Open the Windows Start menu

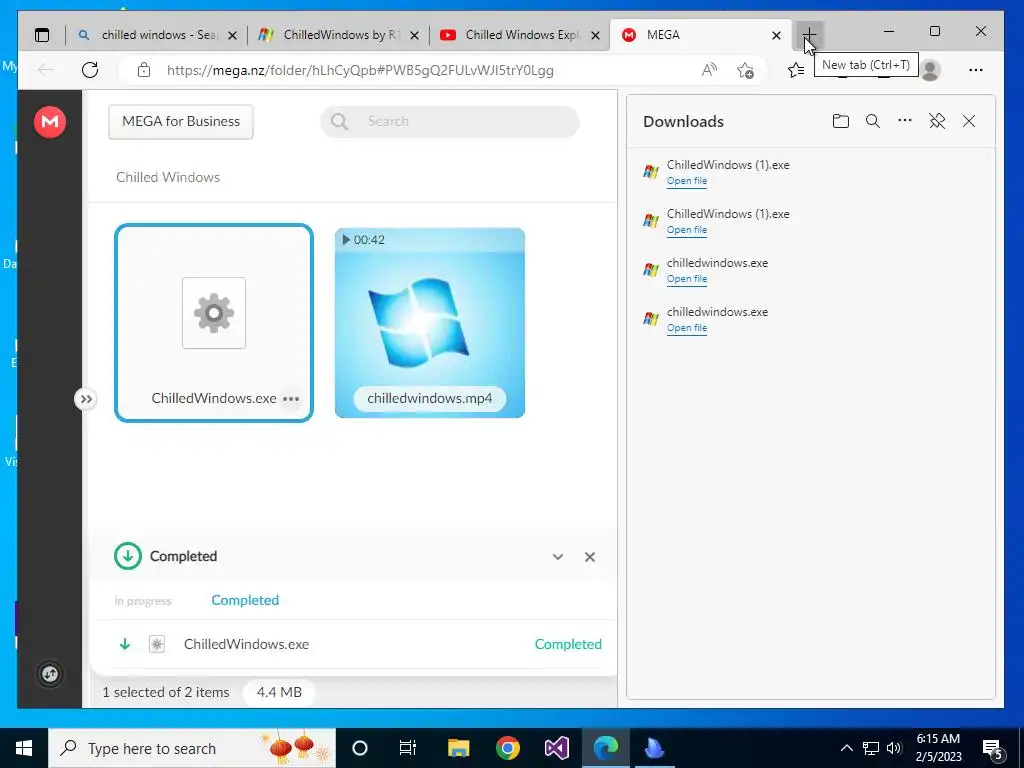[24, 748]
